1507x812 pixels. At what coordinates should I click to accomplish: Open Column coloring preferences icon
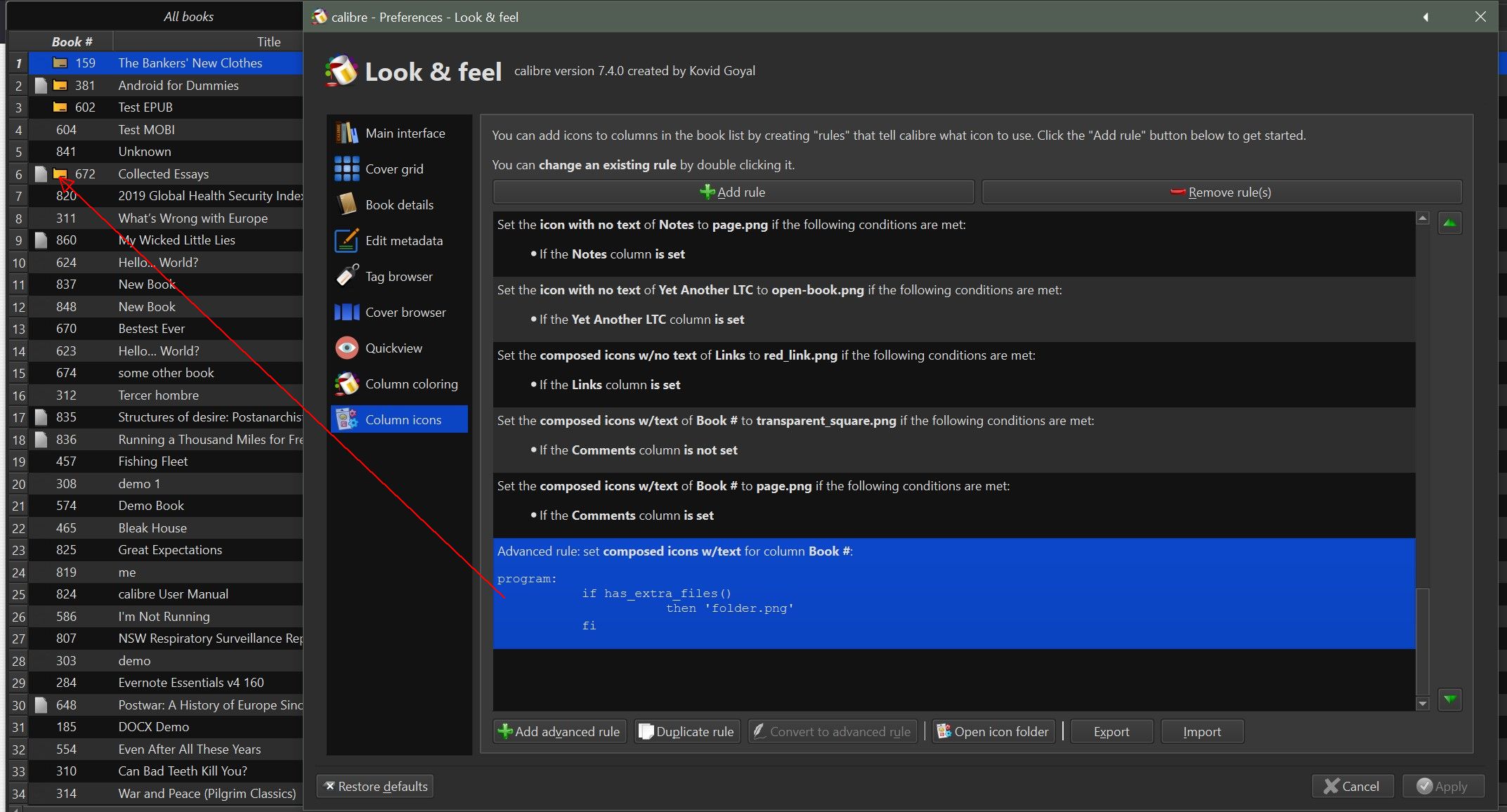pyautogui.click(x=346, y=384)
